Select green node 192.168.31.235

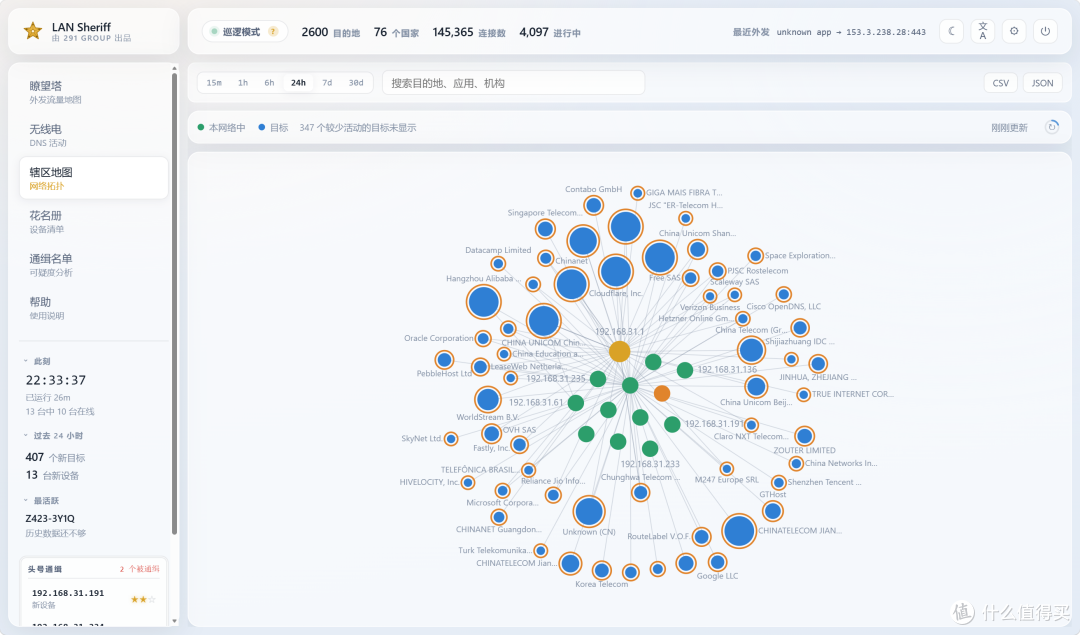pos(598,379)
